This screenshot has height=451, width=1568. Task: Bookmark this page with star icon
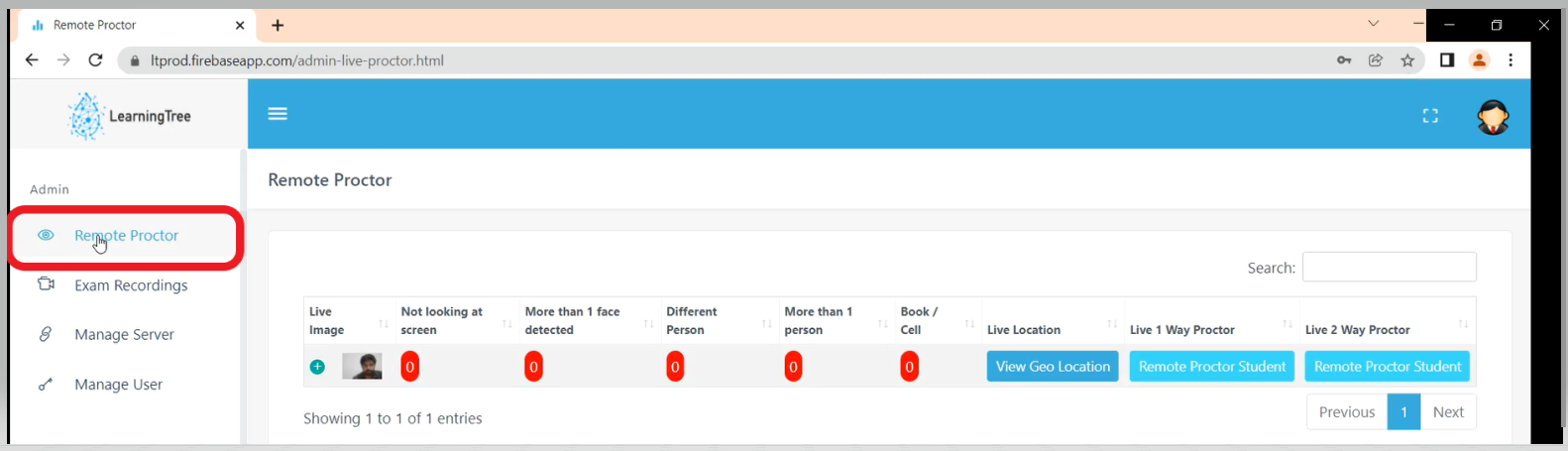(x=1407, y=60)
